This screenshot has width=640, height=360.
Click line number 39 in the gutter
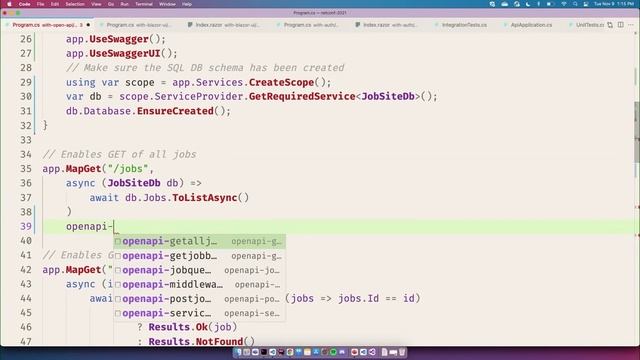(26, 226)
